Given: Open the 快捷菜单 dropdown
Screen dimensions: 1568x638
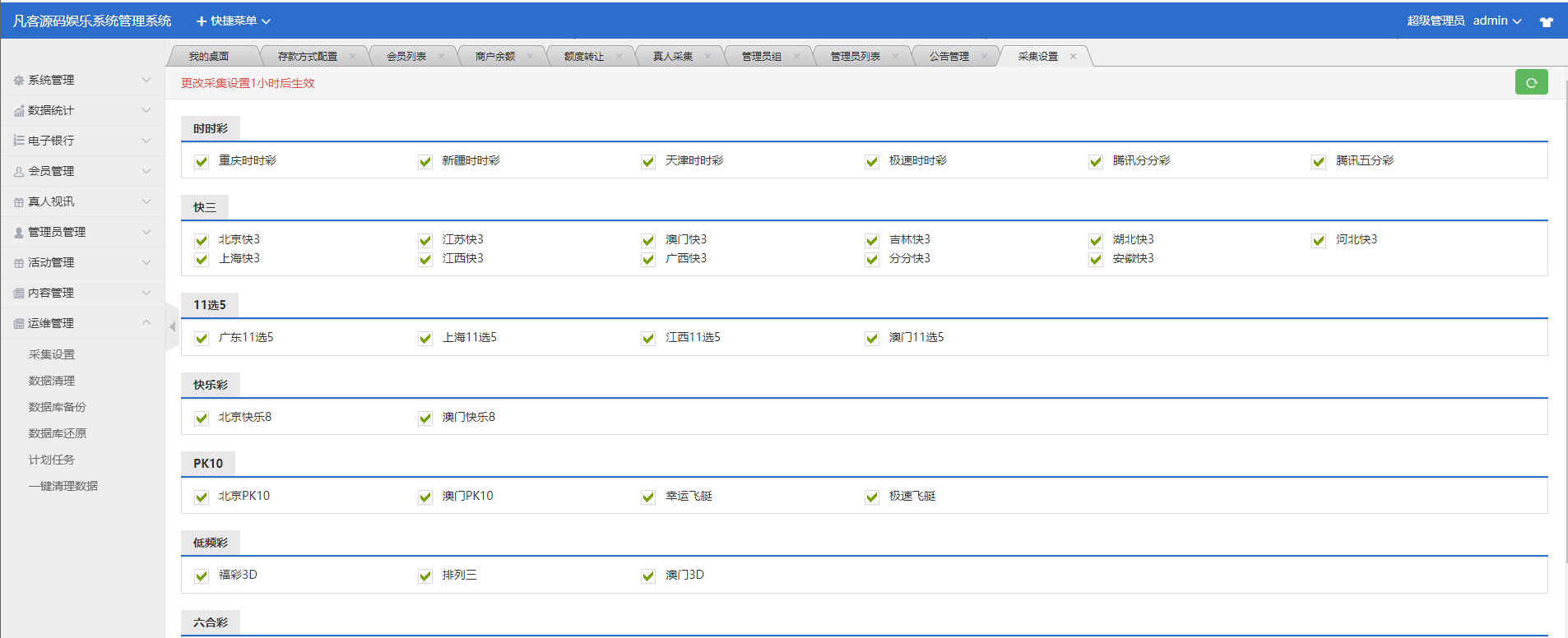Looking at the screenshot, I should [234, 21].
